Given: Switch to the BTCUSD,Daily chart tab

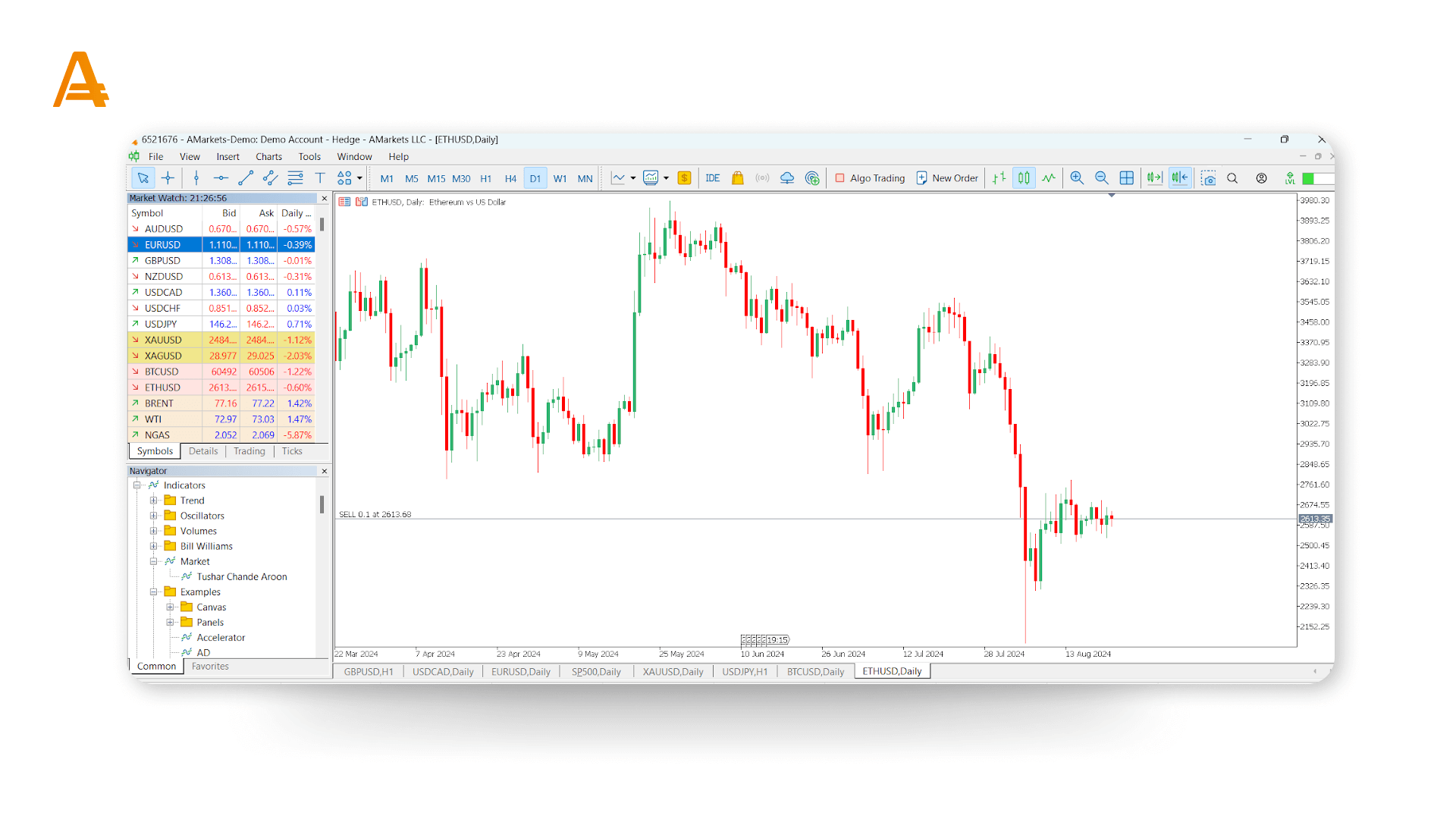Looking at the screenshot, I should point(815,672).
